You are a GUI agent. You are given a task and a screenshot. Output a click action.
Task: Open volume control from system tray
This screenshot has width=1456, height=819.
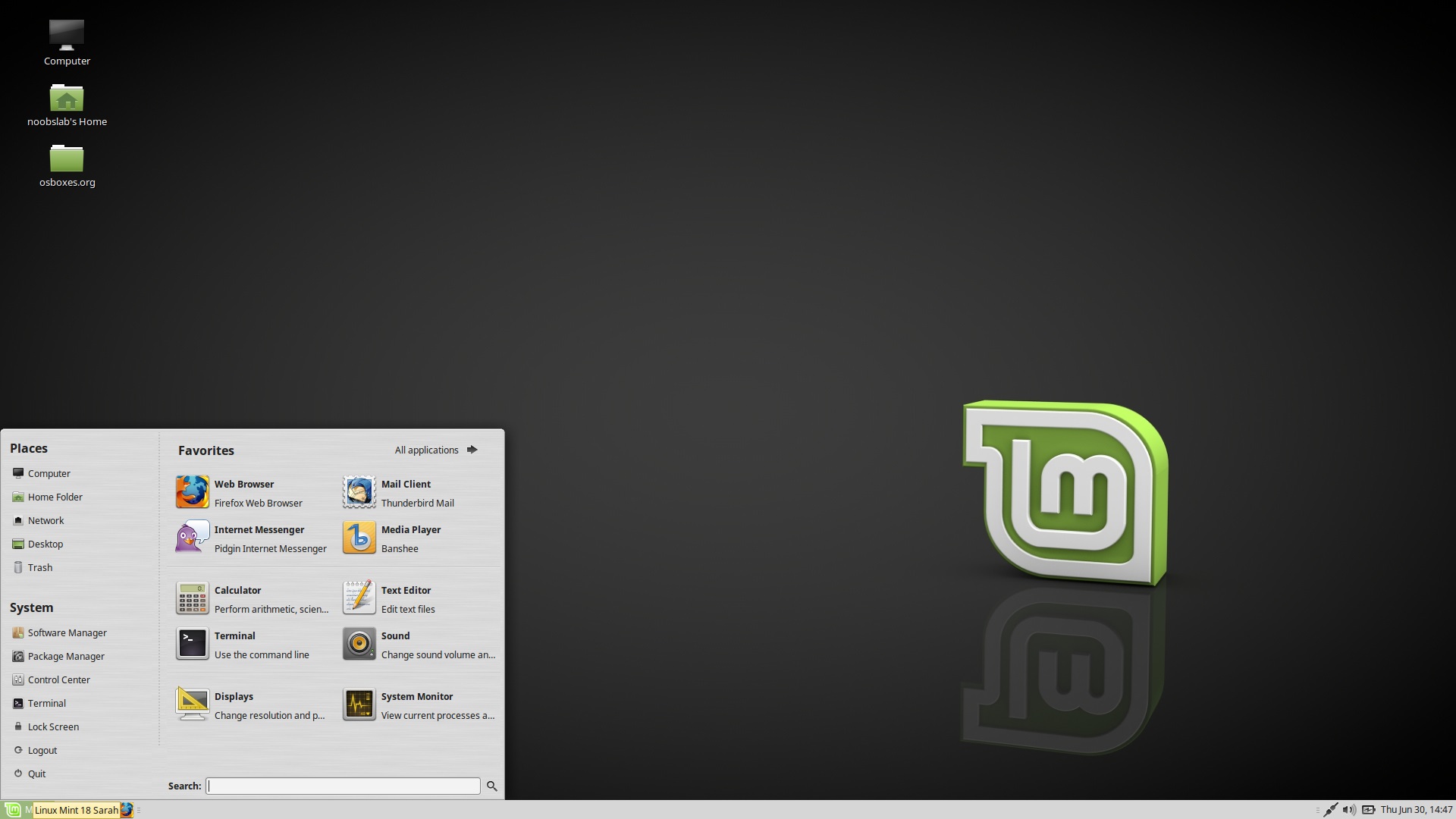pos(1351,809)
